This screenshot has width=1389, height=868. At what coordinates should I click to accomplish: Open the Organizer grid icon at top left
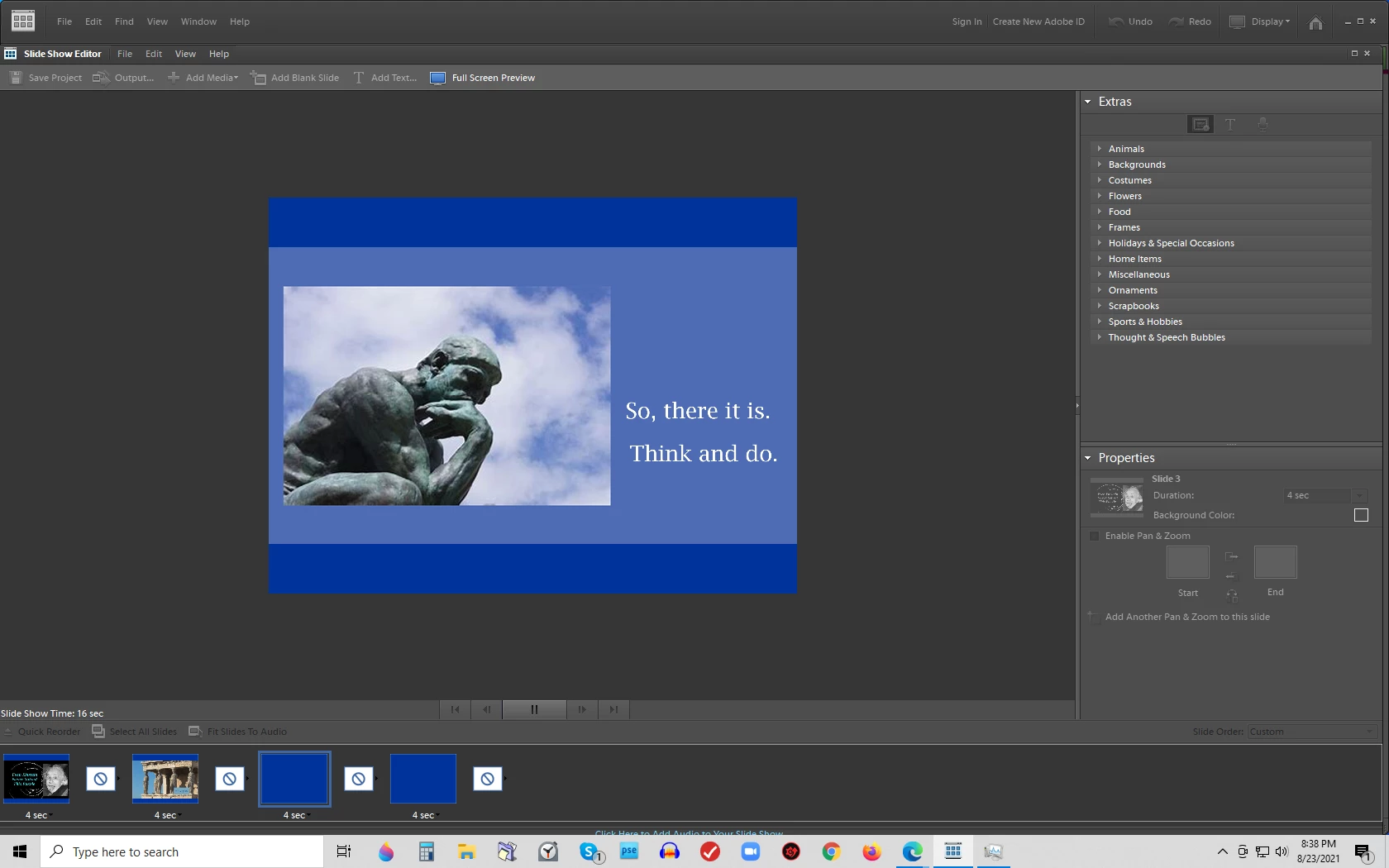pos(23,21)
